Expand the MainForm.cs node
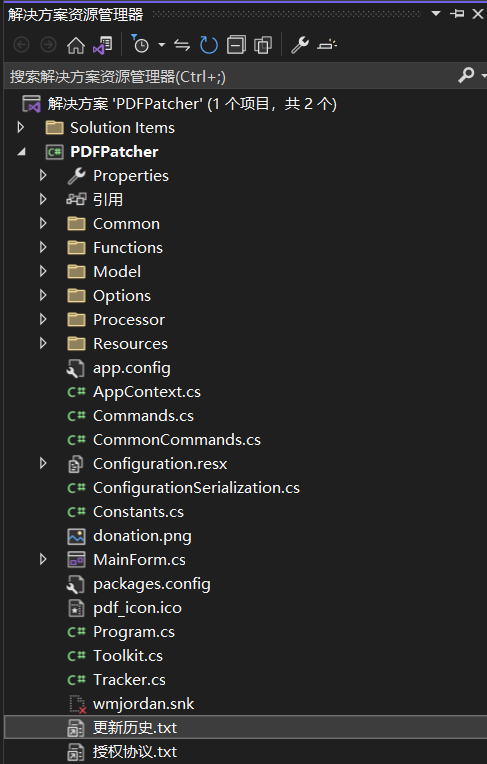This screenshot has width=487, height=764. tap(43, 559)
